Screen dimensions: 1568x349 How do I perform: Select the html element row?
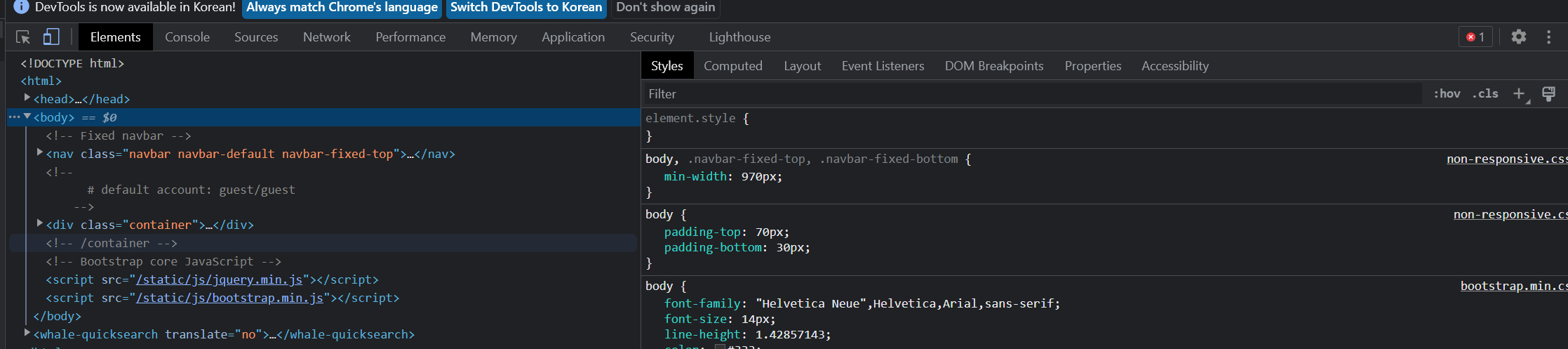click(41, 81)
